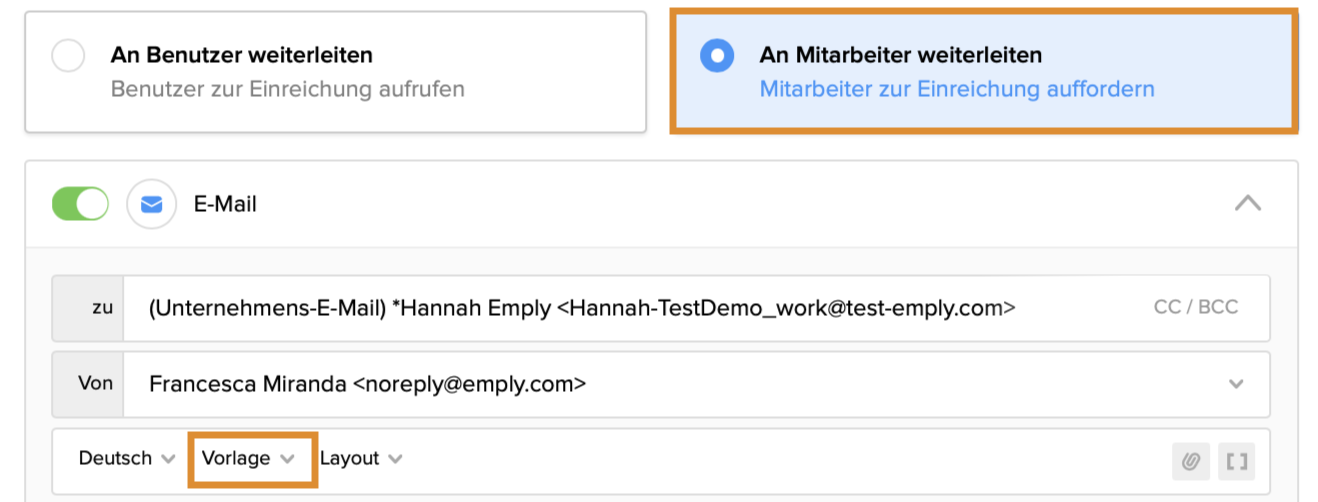Image resolution: width=1318 pixels, height=502 pixels.
Task: Open the Vorlage template dropdown
Action: 249,458
